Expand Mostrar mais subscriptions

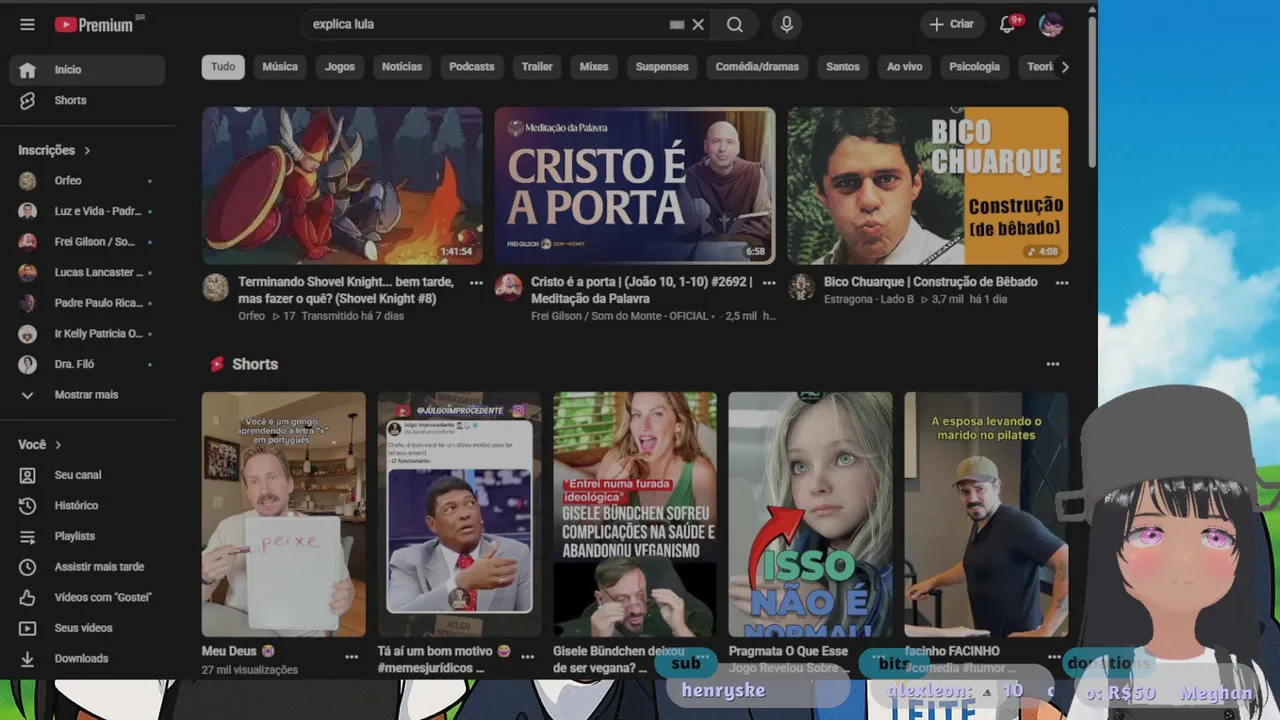87,395
